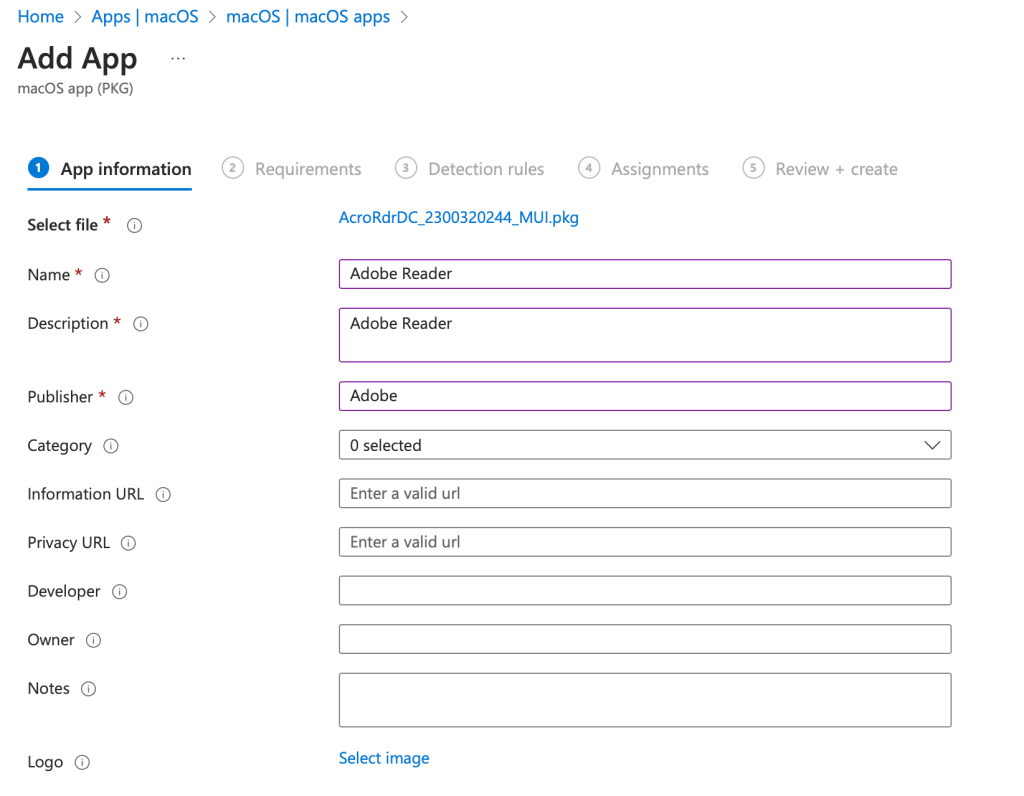Click the Privacy URL info icon

coord(128,544)
